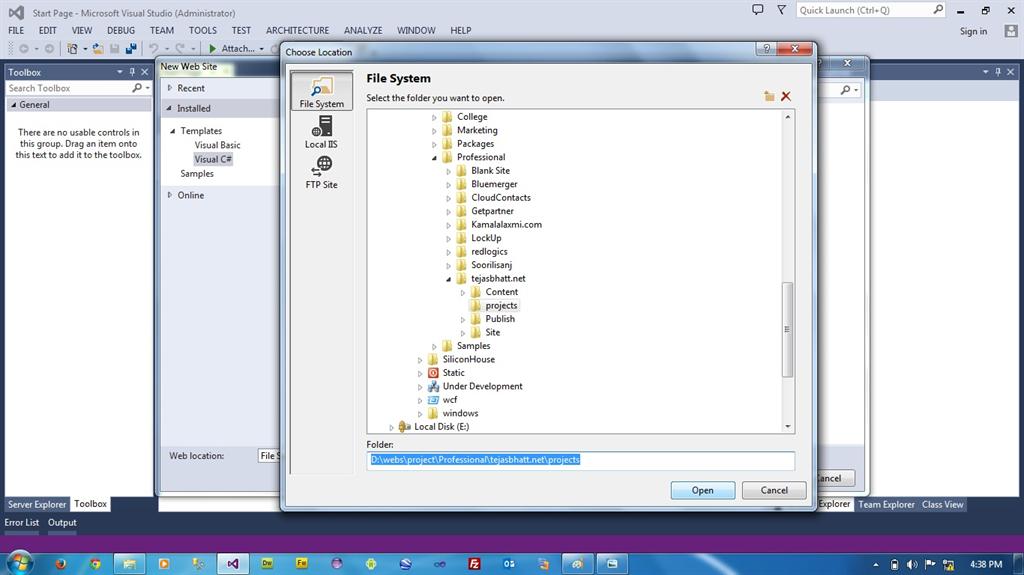Click the Attach start debugging arrow
The image size is (1024, 575).
[212, 48]
